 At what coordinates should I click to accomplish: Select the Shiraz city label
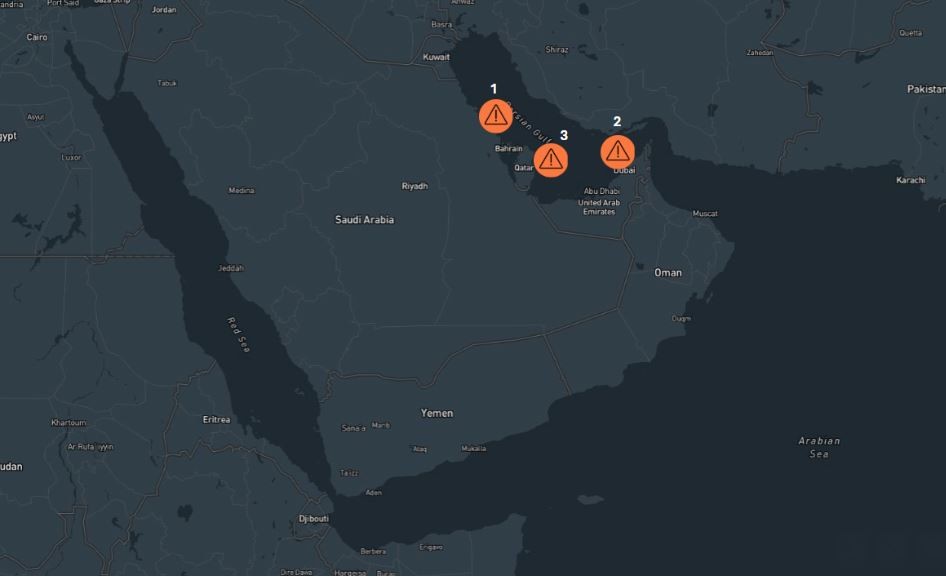(x=557, y=49)
